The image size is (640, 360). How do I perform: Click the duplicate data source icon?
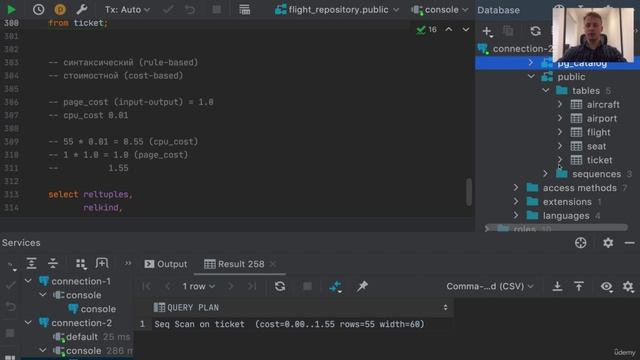tap(508, 31)
